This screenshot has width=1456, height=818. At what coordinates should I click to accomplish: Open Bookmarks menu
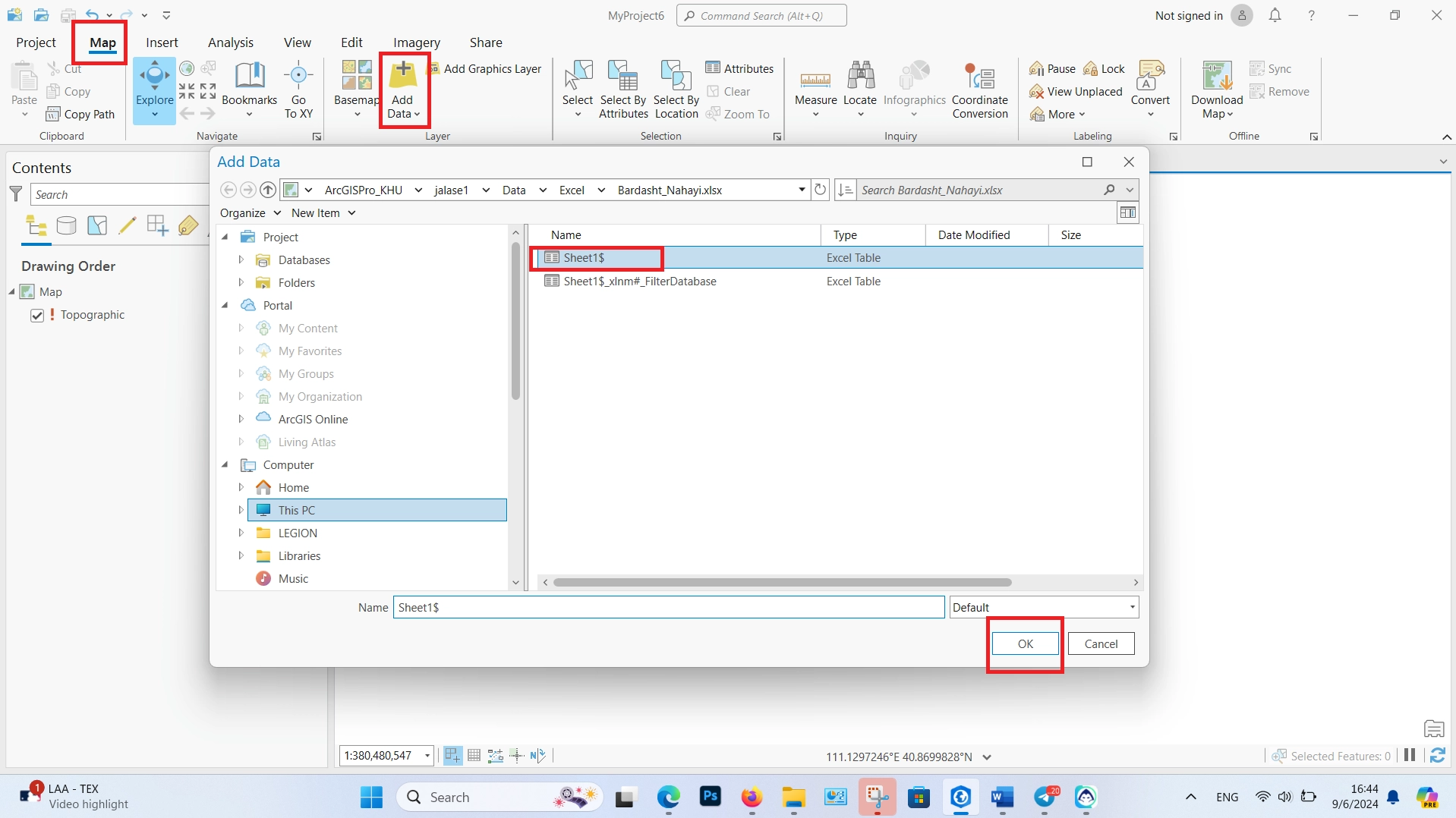point(249,90)
